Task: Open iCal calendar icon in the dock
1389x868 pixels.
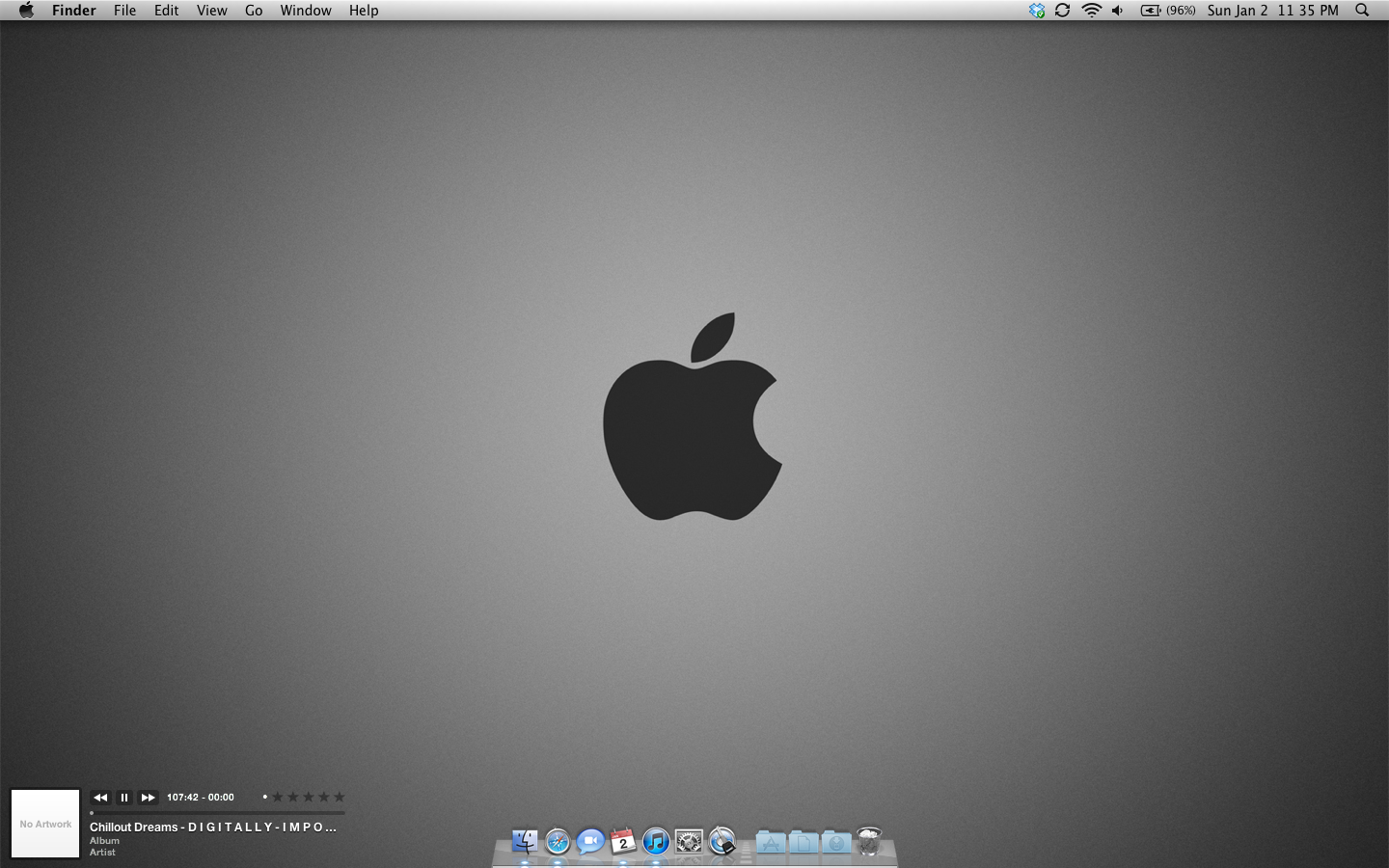Action: (623, 842)
